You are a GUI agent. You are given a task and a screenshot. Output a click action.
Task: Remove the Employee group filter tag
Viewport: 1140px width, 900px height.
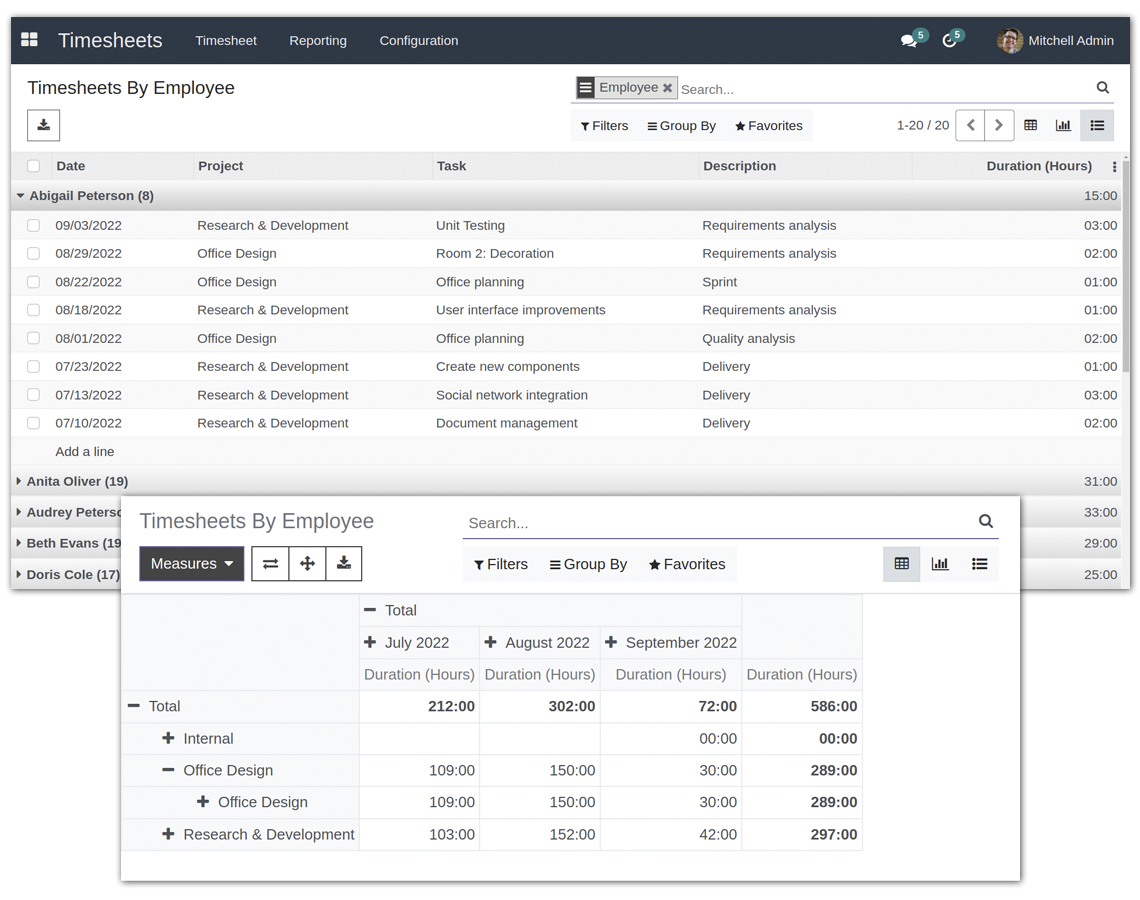click(667, 88)
